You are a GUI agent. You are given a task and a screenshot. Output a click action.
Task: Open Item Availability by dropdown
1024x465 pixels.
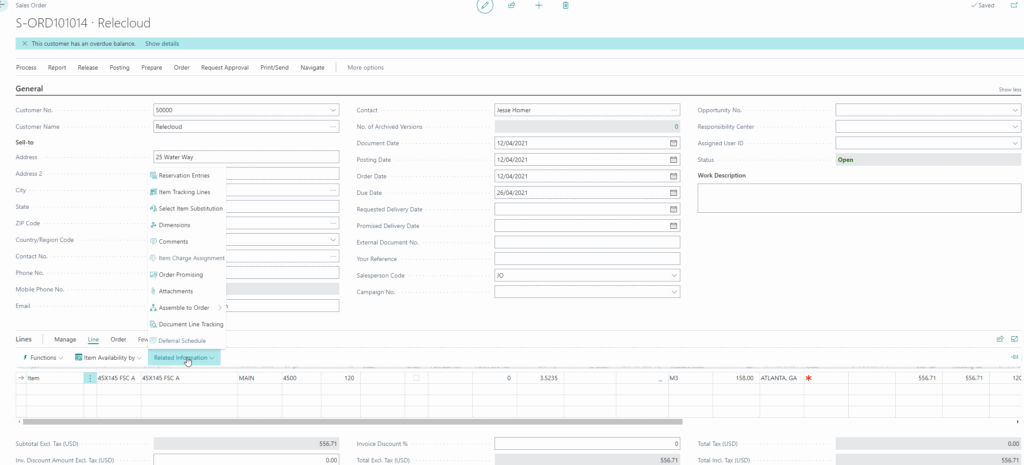click(109, 357)
